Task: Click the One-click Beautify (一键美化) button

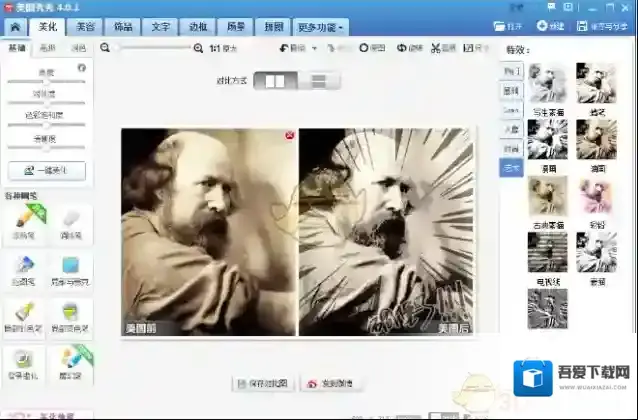Action: tap(47, 171)
